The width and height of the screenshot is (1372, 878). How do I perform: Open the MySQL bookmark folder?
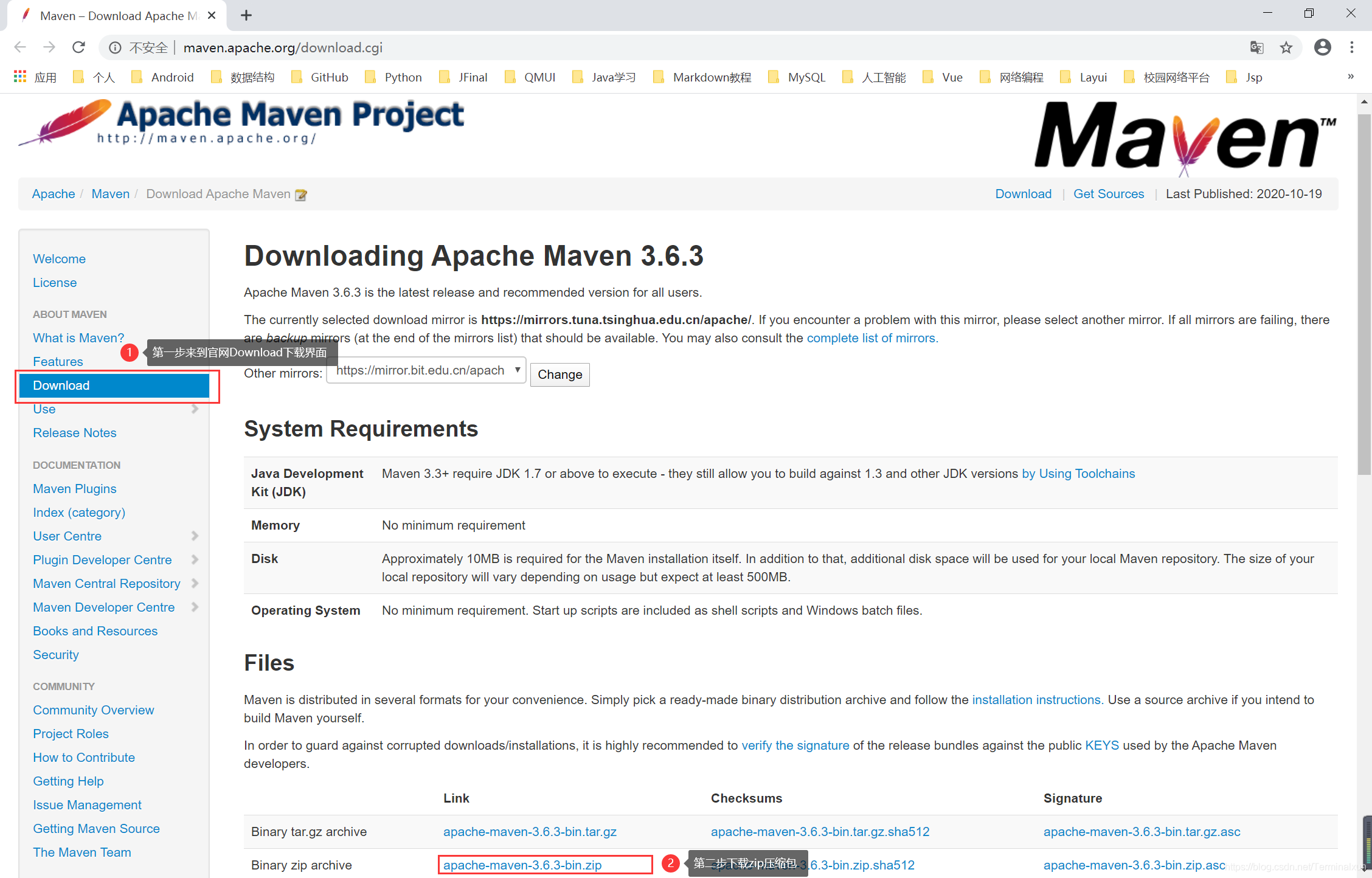pos(797,77)
